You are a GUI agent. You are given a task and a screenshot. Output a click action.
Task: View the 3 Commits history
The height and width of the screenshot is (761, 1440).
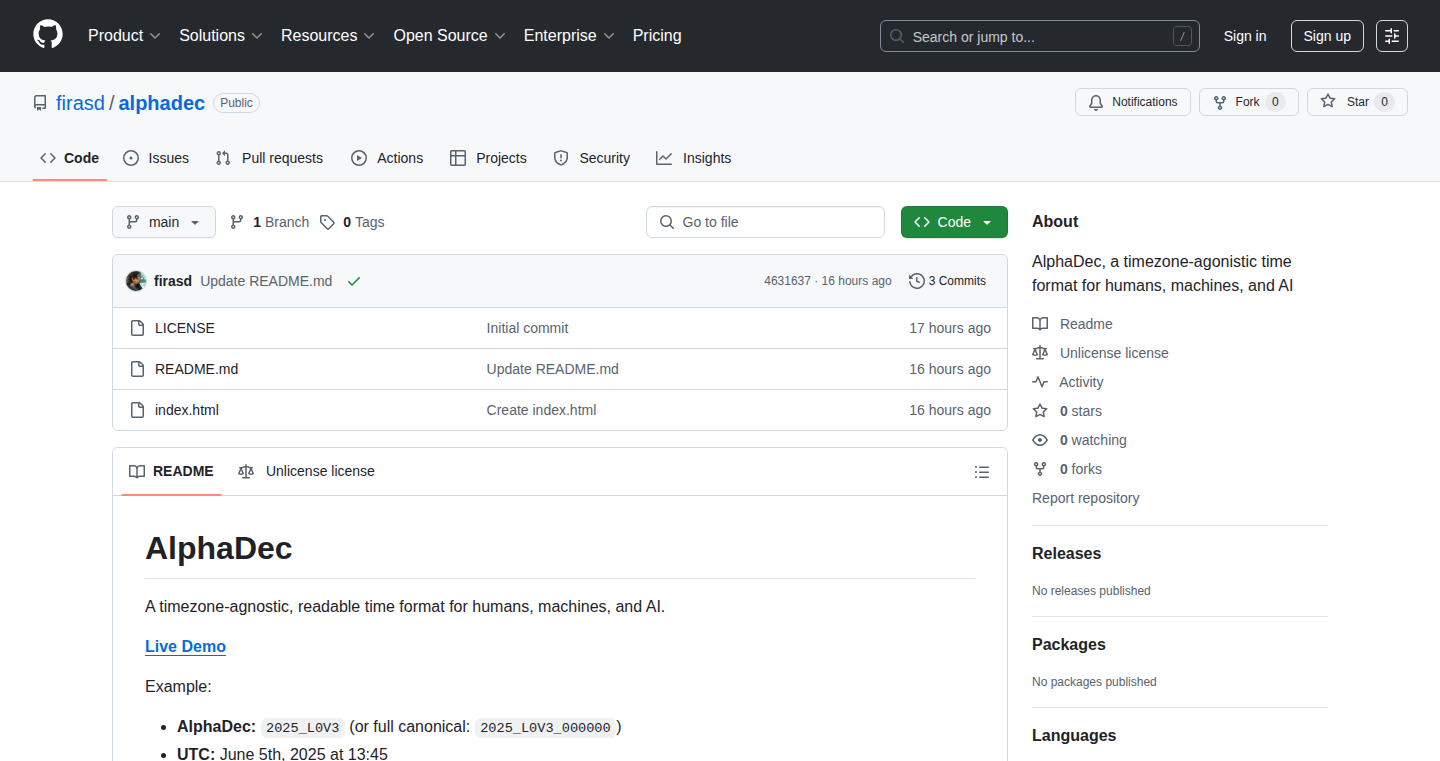coord(947,281)
